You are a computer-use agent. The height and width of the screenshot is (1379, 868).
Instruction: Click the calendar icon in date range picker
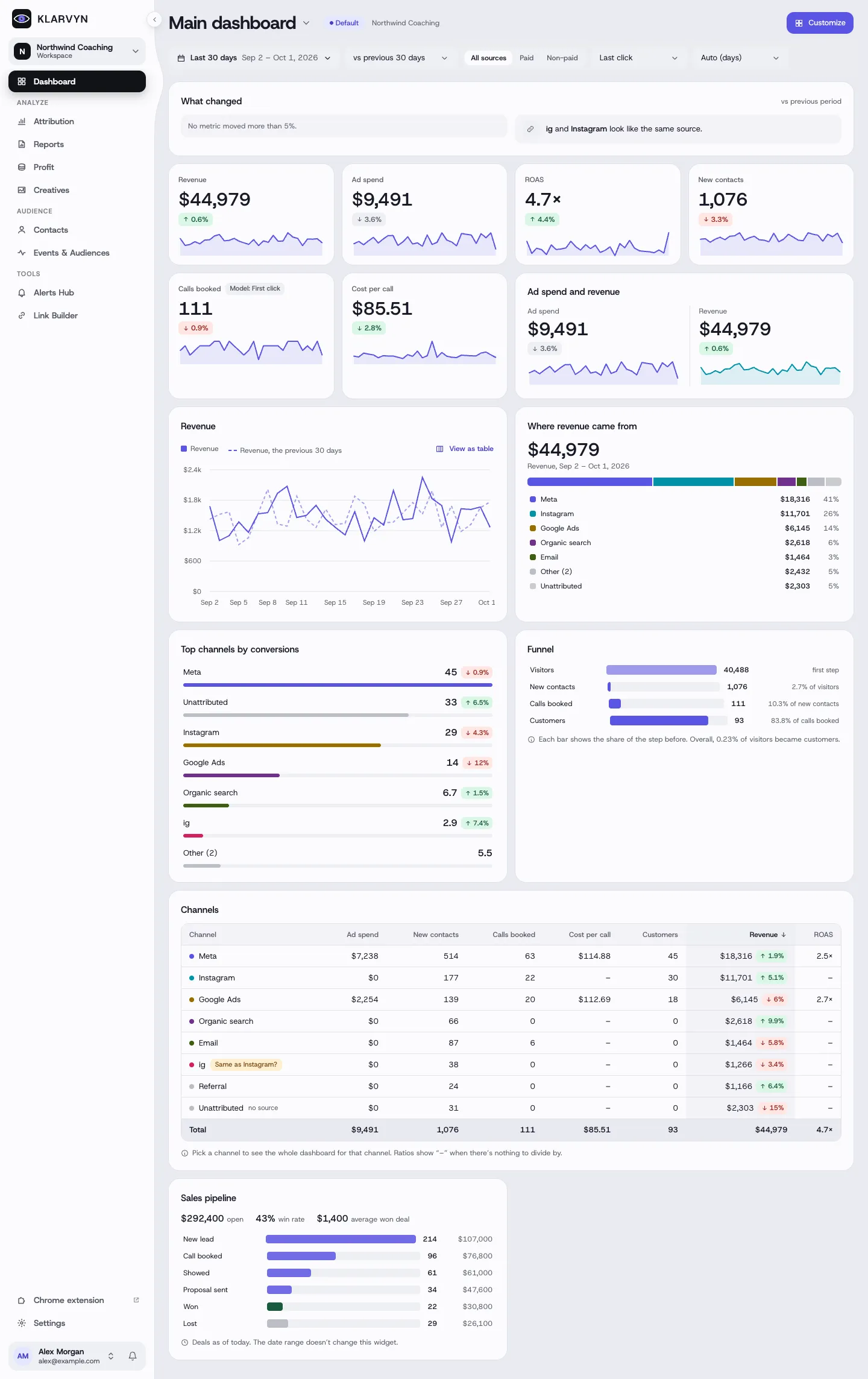point(181,58)
